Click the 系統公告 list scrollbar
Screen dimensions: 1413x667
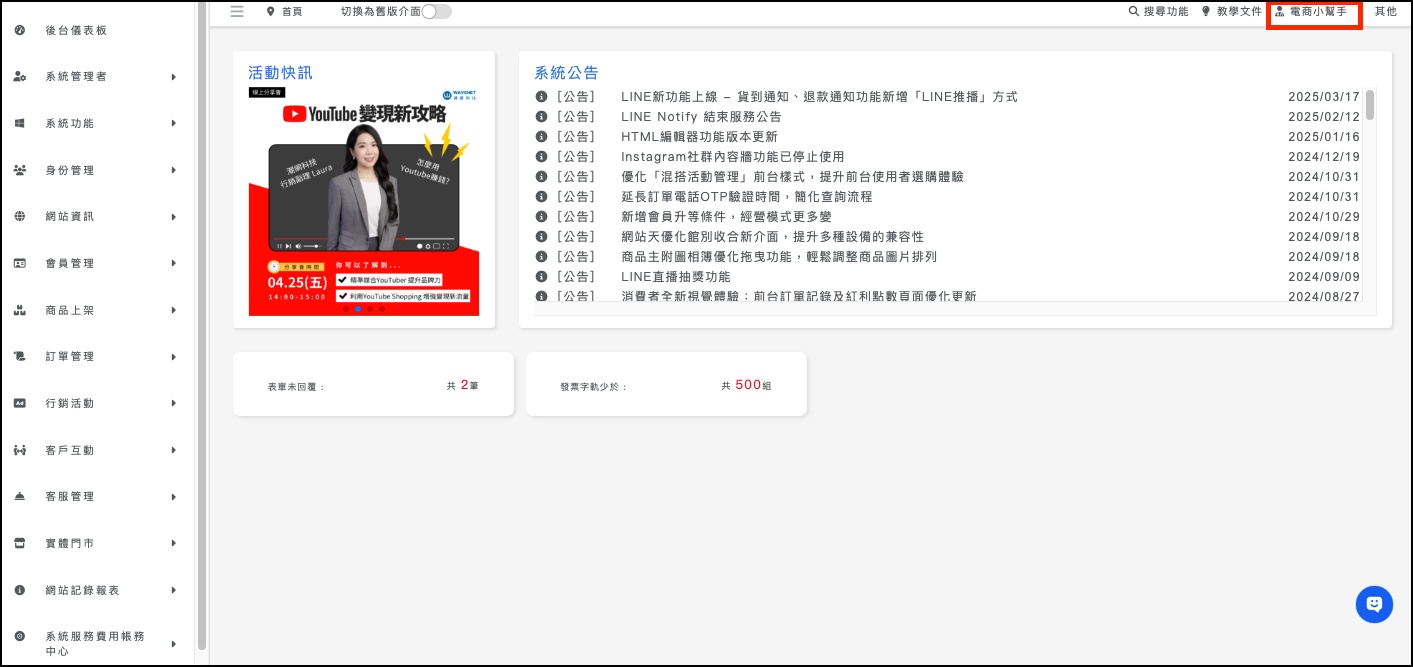point(1370,105)
